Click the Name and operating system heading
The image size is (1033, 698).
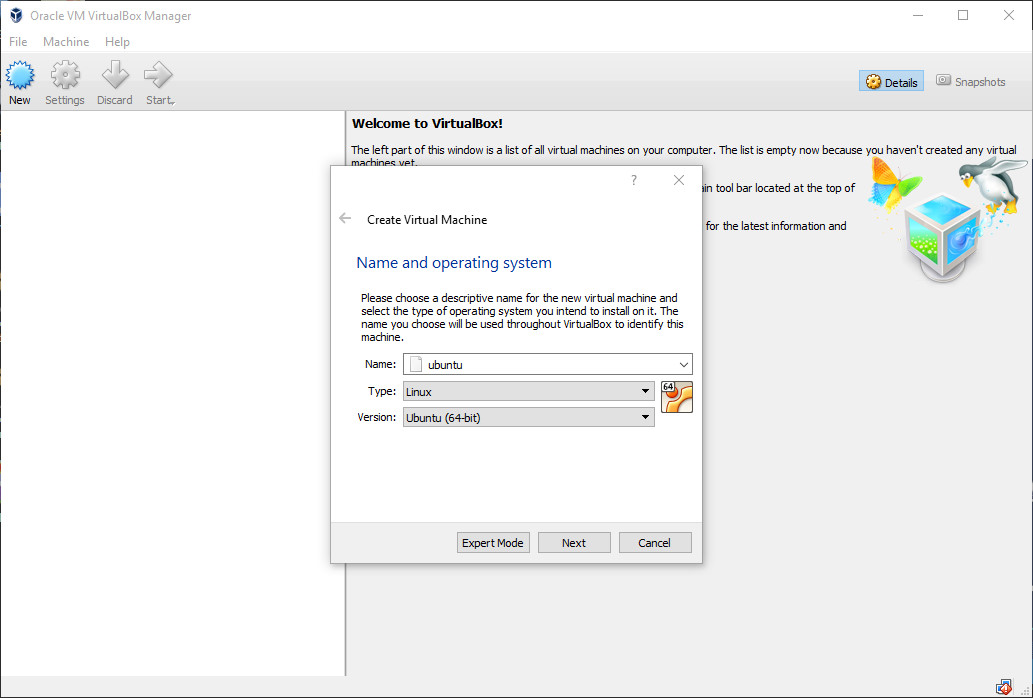[454, 263]
